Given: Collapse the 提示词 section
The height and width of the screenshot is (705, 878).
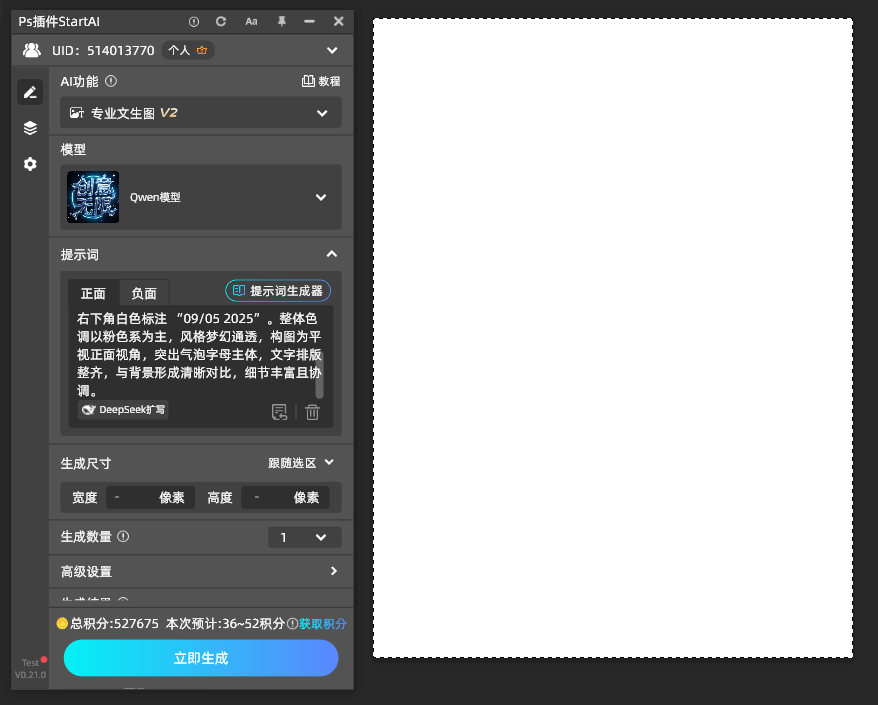Looking at the screenshot, I should click(331, 254).
